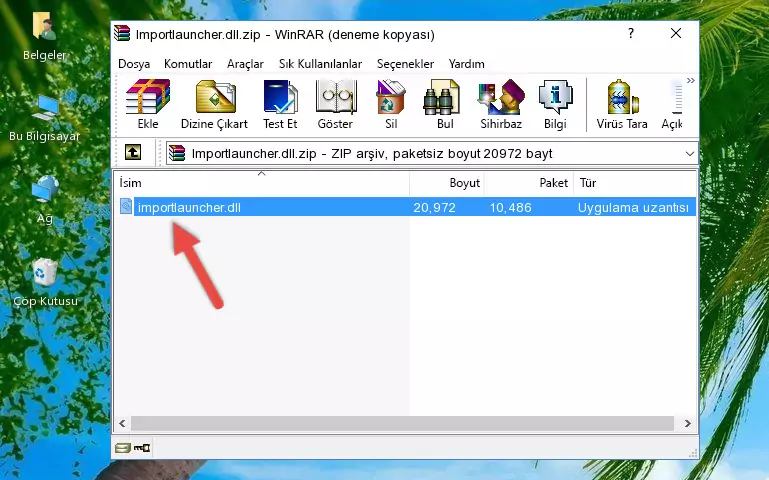Click the WinRAR title bar app icon

(x=122, y=33)
